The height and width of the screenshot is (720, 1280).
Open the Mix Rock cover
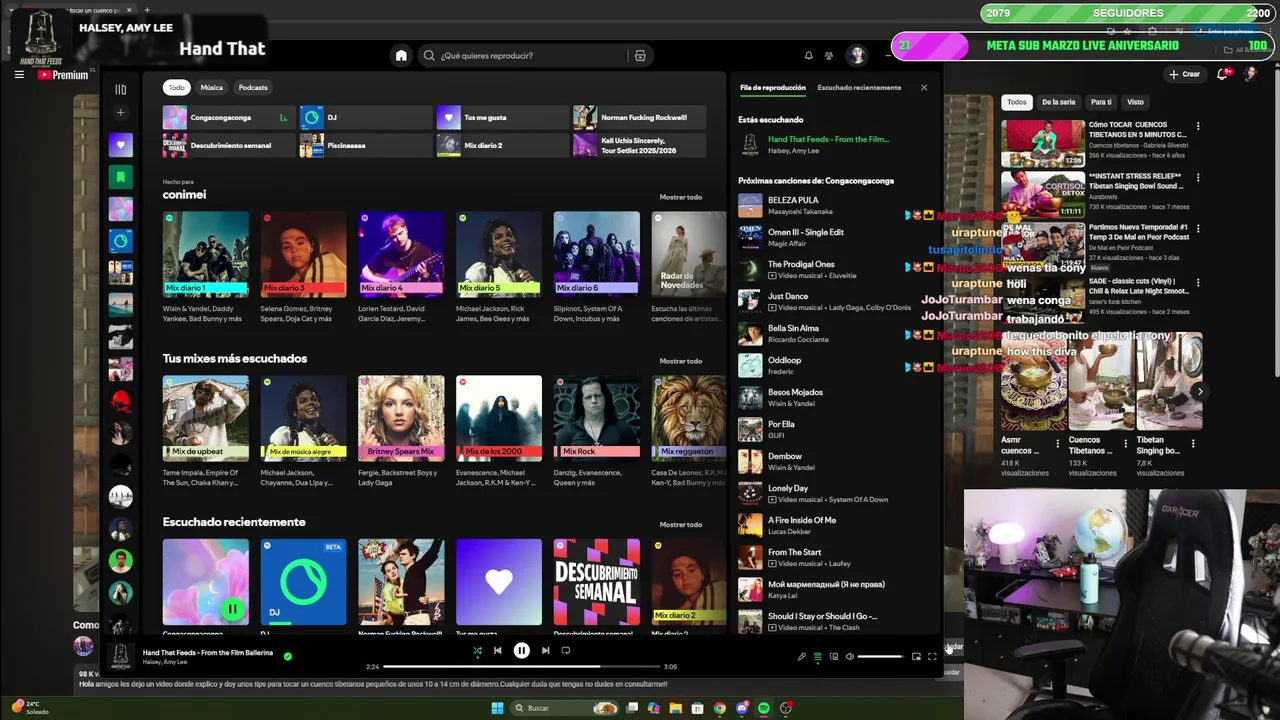(597, 418)
